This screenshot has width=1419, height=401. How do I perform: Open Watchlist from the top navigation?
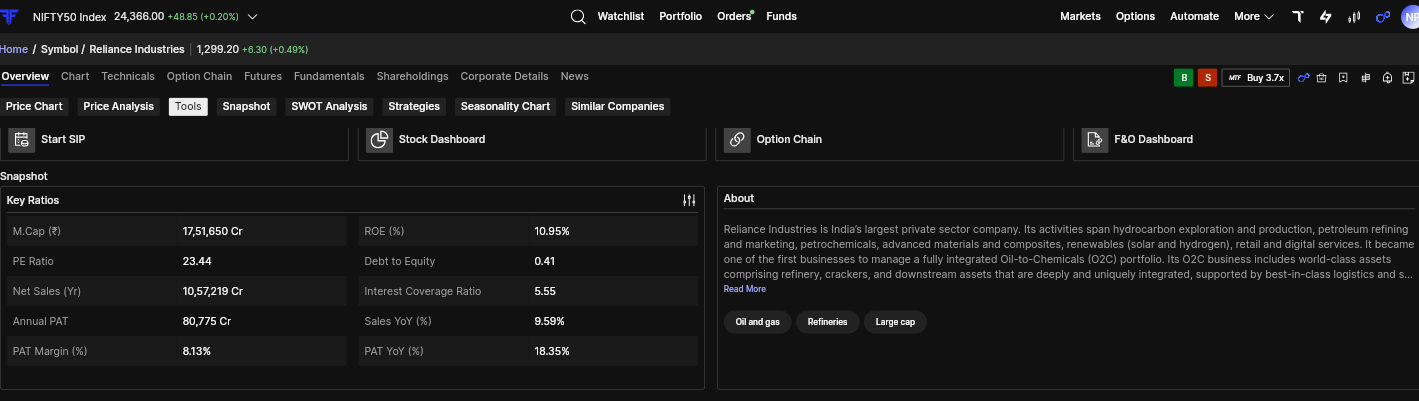tap(621, 16)
